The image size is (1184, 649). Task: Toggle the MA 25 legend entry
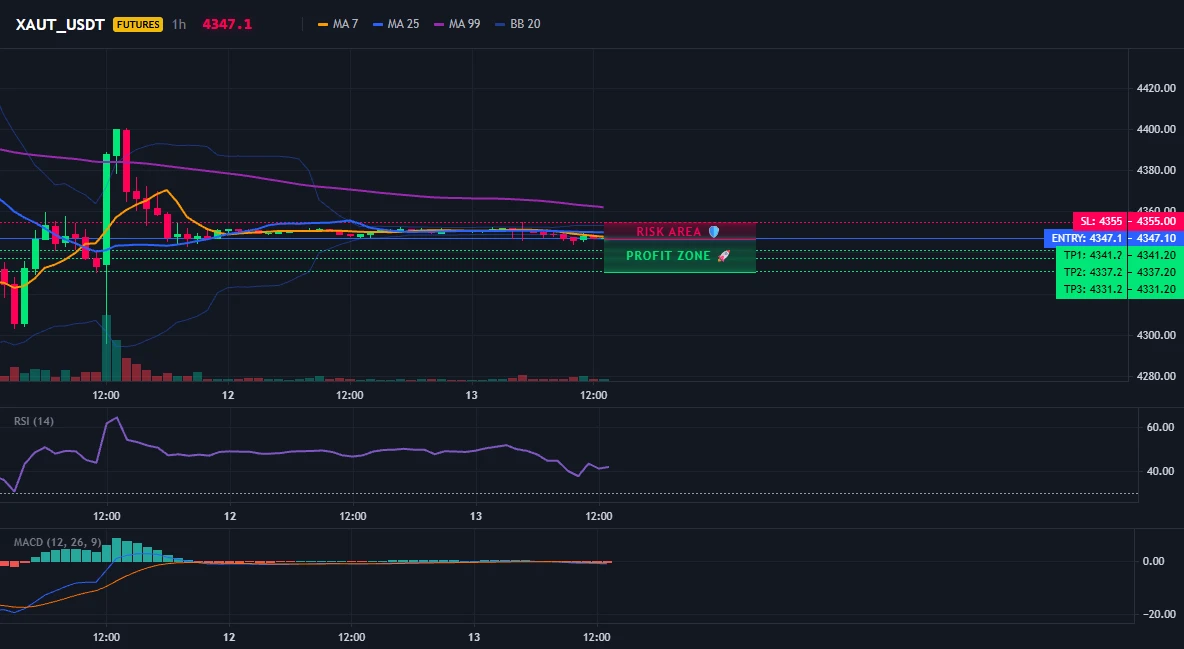pyautogui.click(x=396, y=24)
